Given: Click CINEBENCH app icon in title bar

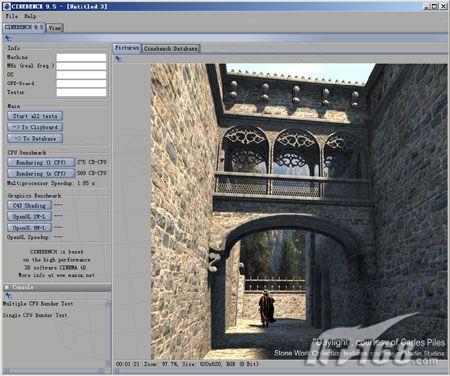Looking at the screenshot, I should coord(6,6).
